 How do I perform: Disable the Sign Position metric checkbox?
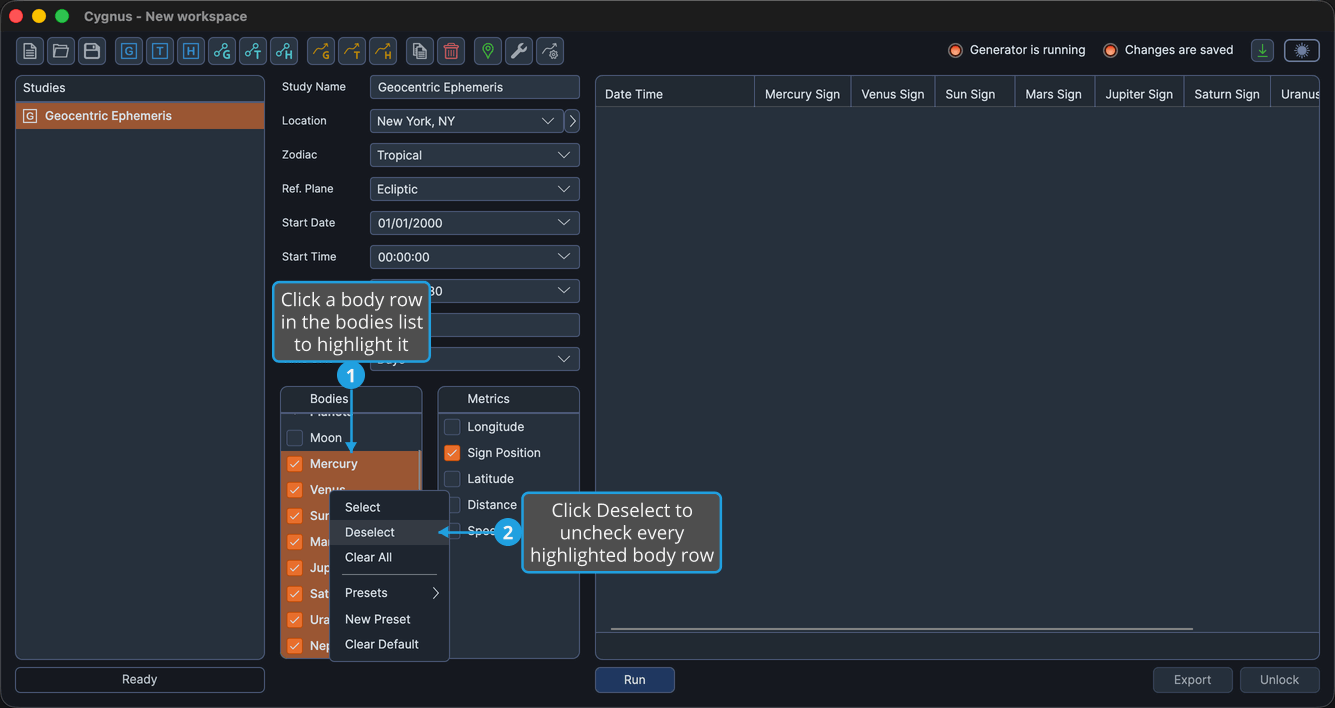click(x=452, y=453)
